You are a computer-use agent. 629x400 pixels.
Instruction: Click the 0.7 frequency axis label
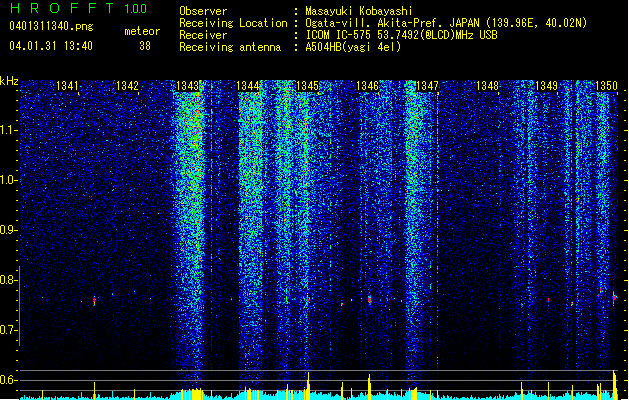coord(8,330)
